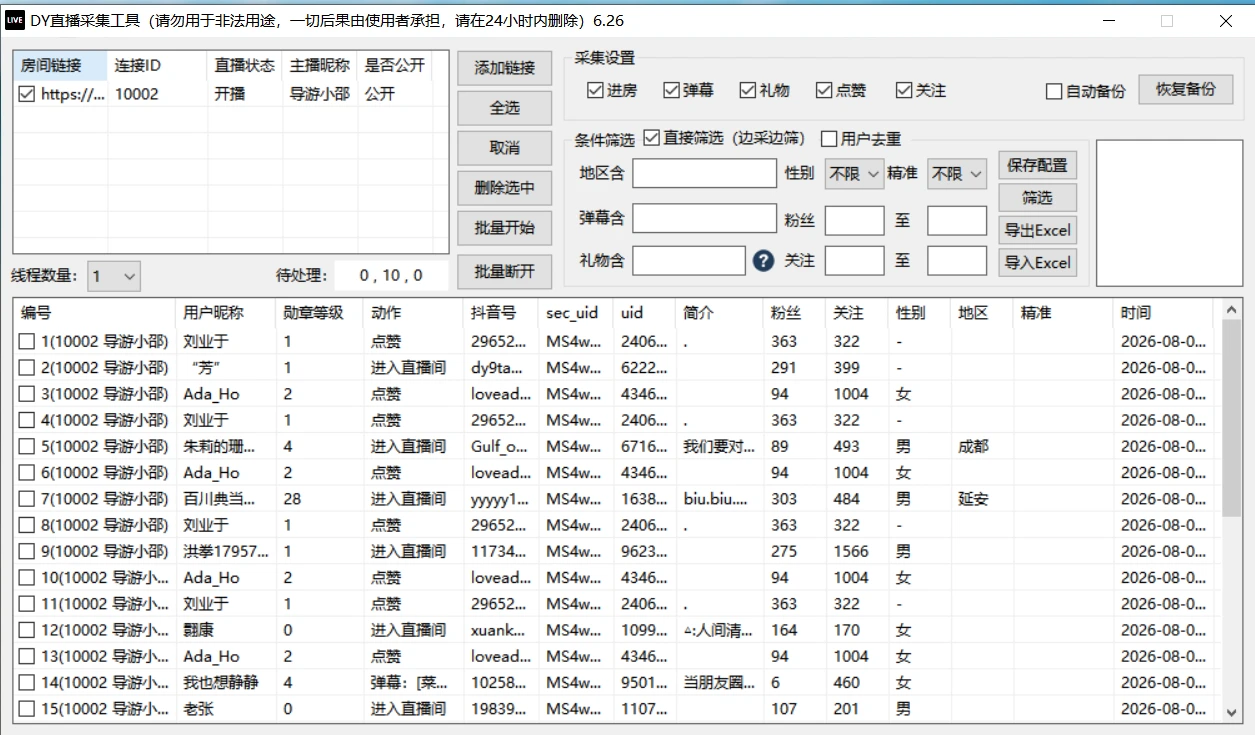This screenshot has height=735, width=1255.
Task: Uncheck the room link row checkbox
Action: [27, 94]
